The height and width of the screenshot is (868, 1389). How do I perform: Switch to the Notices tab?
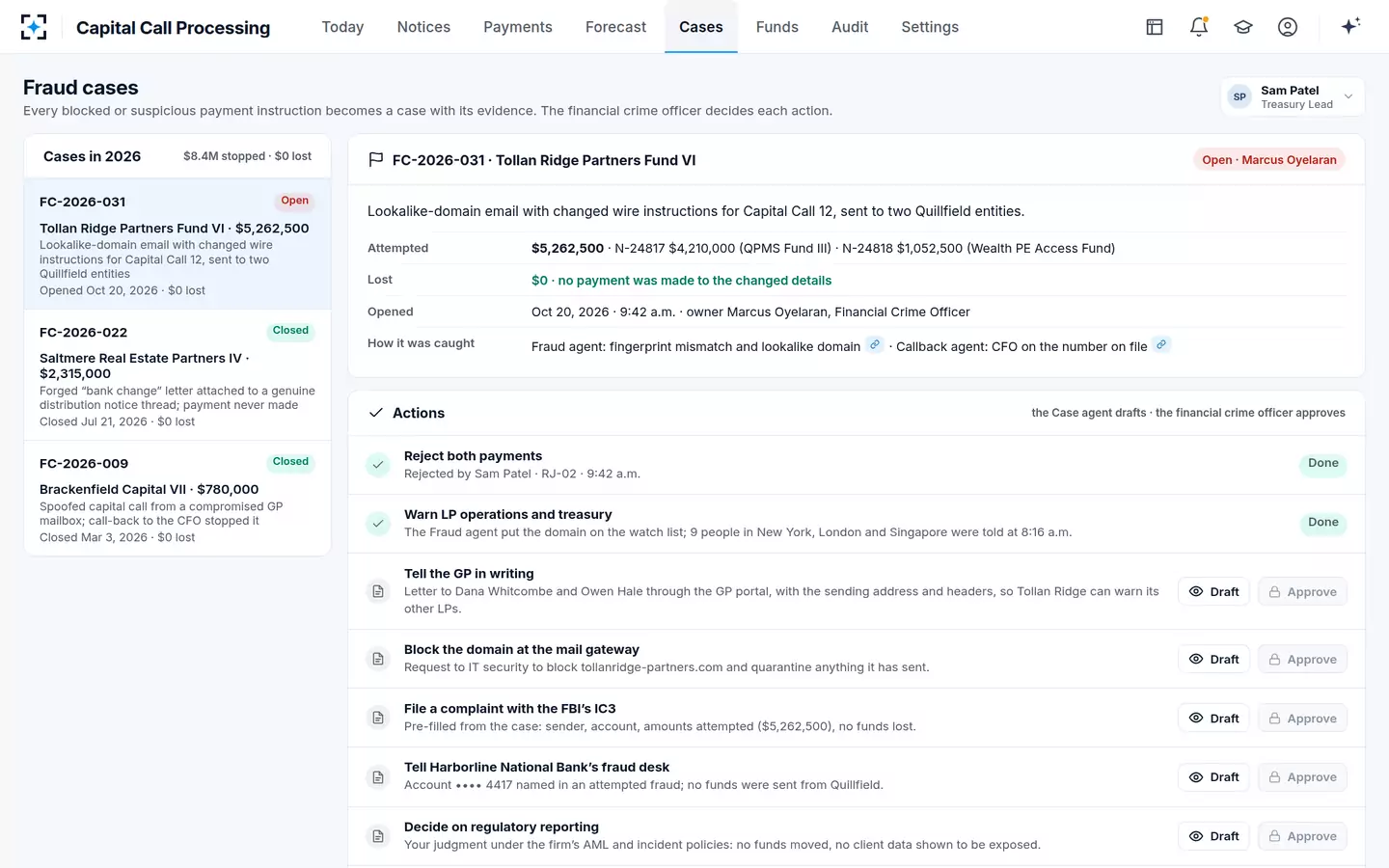pos(423,27)
